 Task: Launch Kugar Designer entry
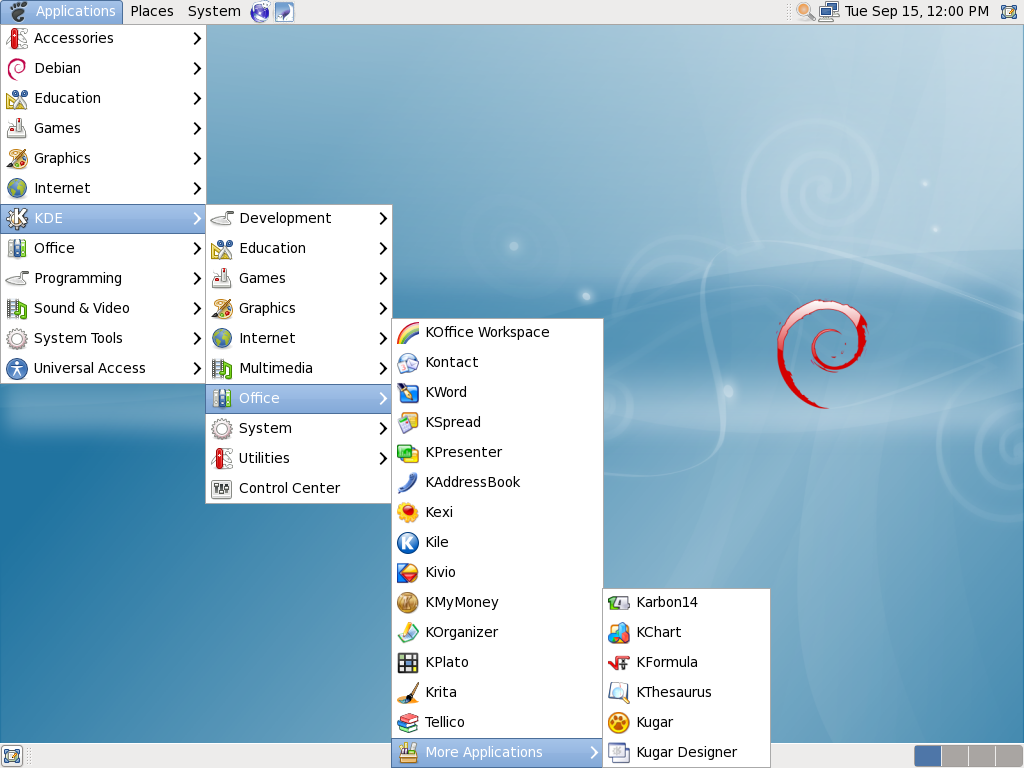[686, 752]
